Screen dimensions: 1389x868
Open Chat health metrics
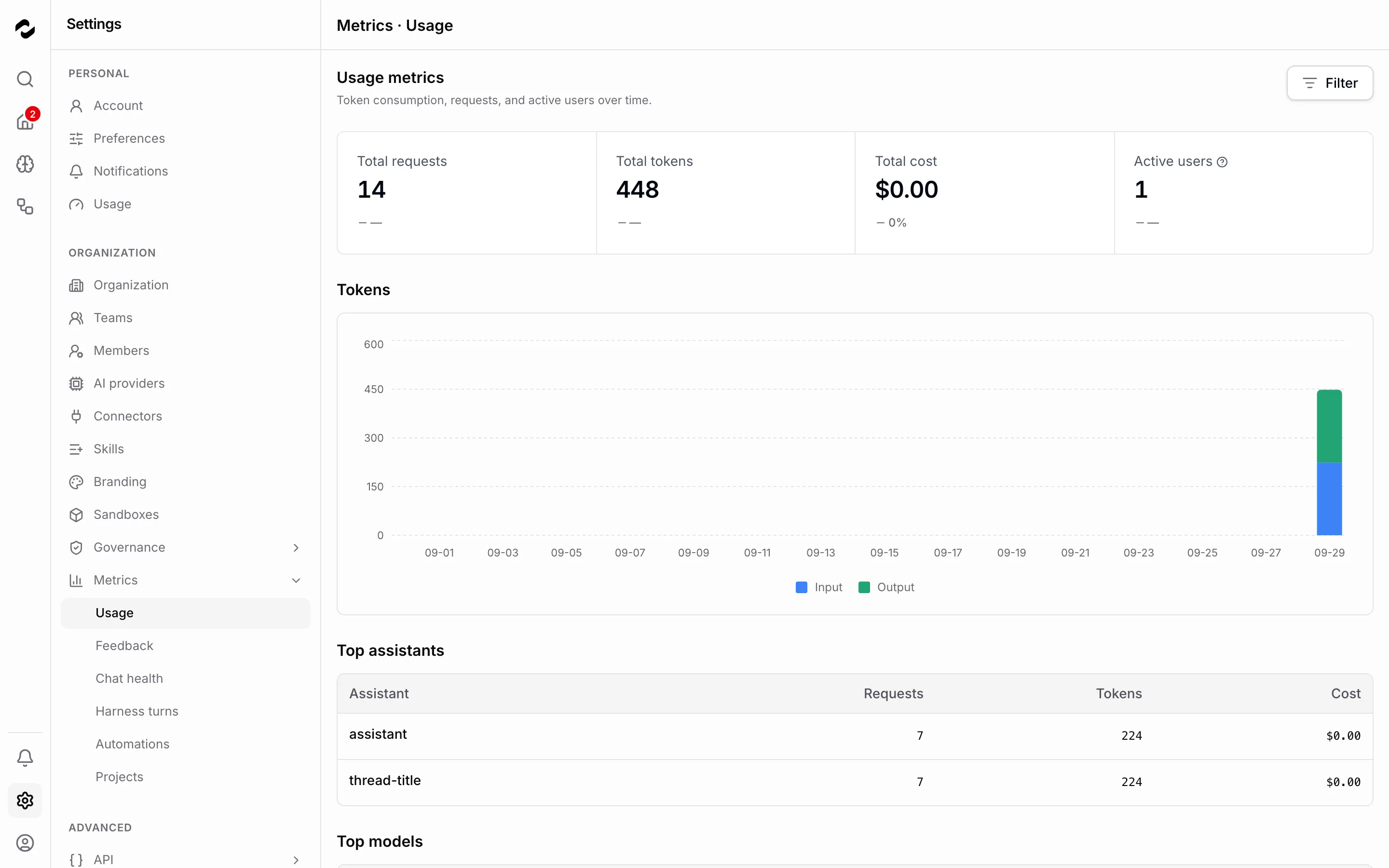[x=185, y=678]
